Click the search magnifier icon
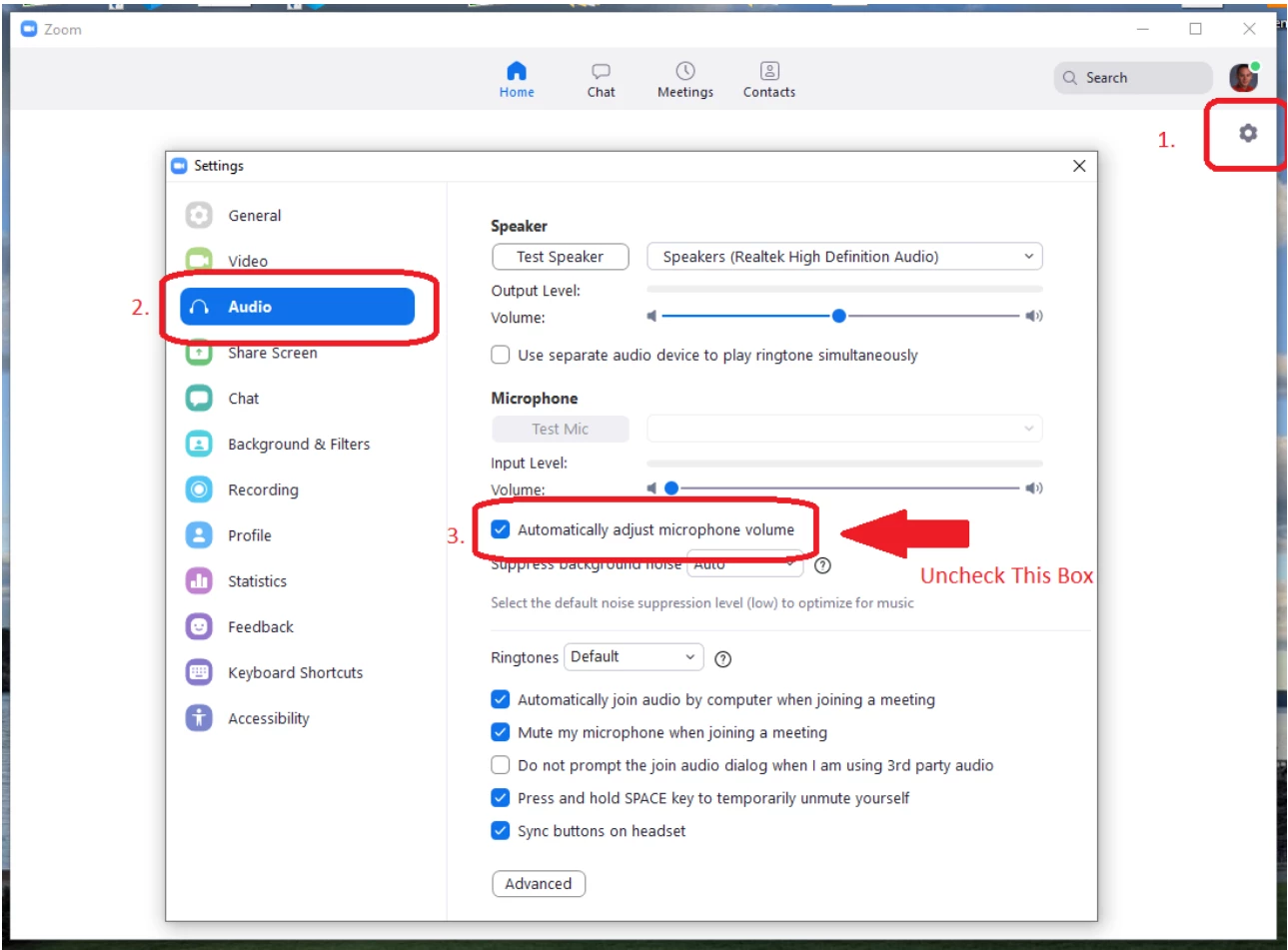1288x950 pixels. (x=1070, y=78)
